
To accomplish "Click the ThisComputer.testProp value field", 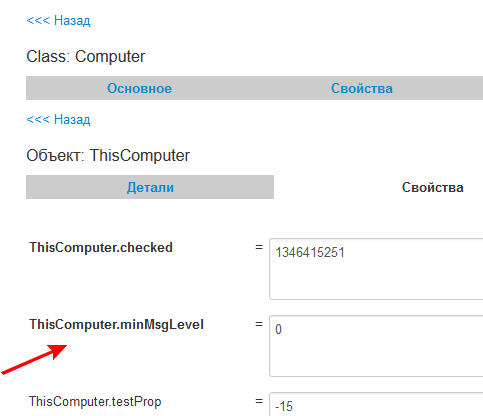I will point(376,404).
